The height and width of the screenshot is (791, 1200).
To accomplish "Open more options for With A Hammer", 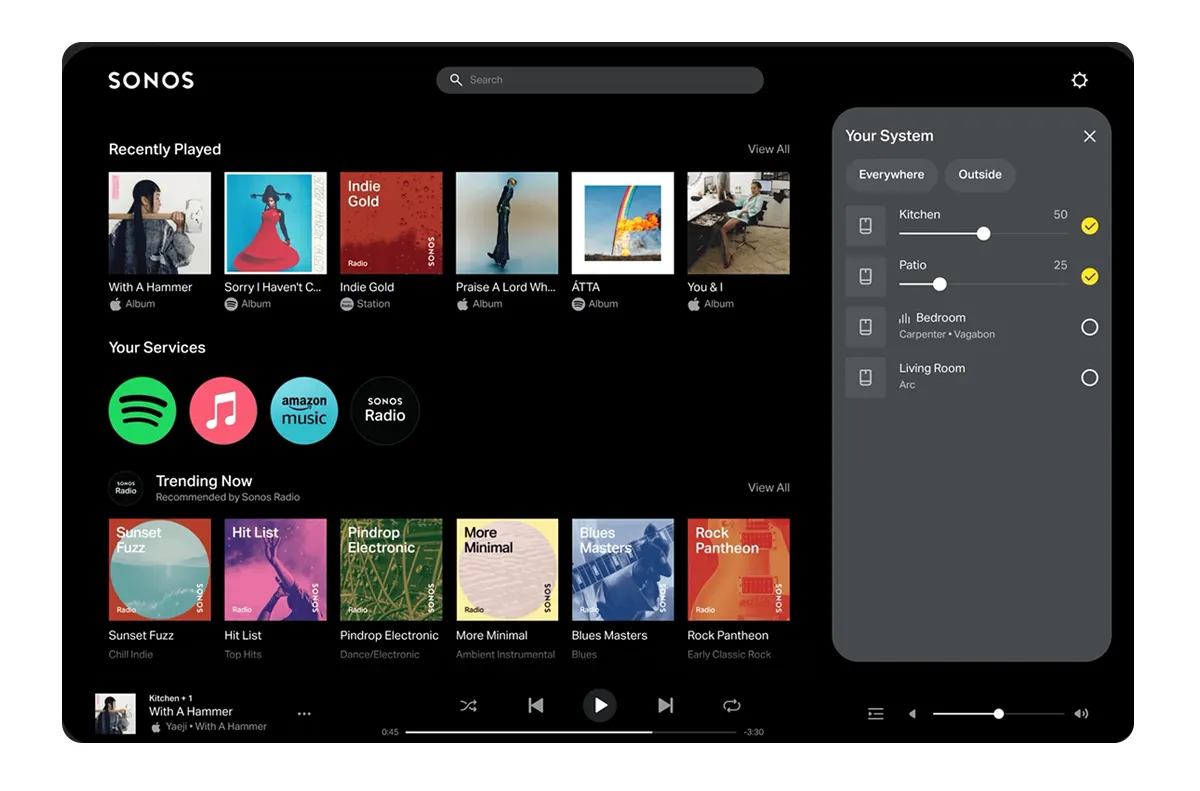I will pos(304,713).
